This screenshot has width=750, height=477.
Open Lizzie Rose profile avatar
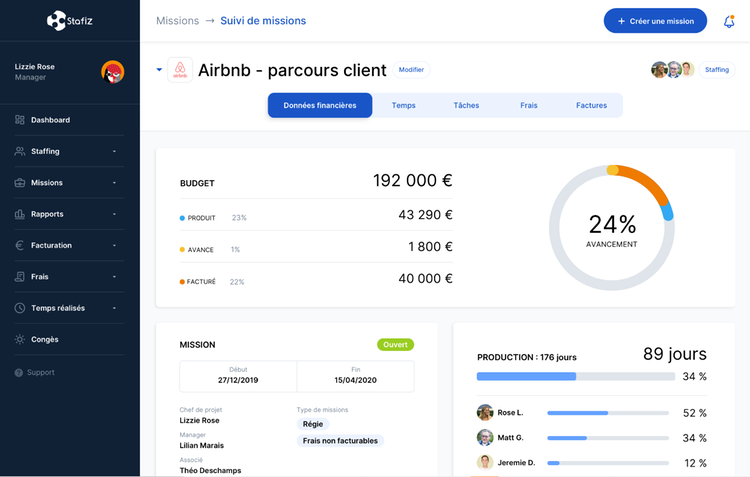click(112, 72)
